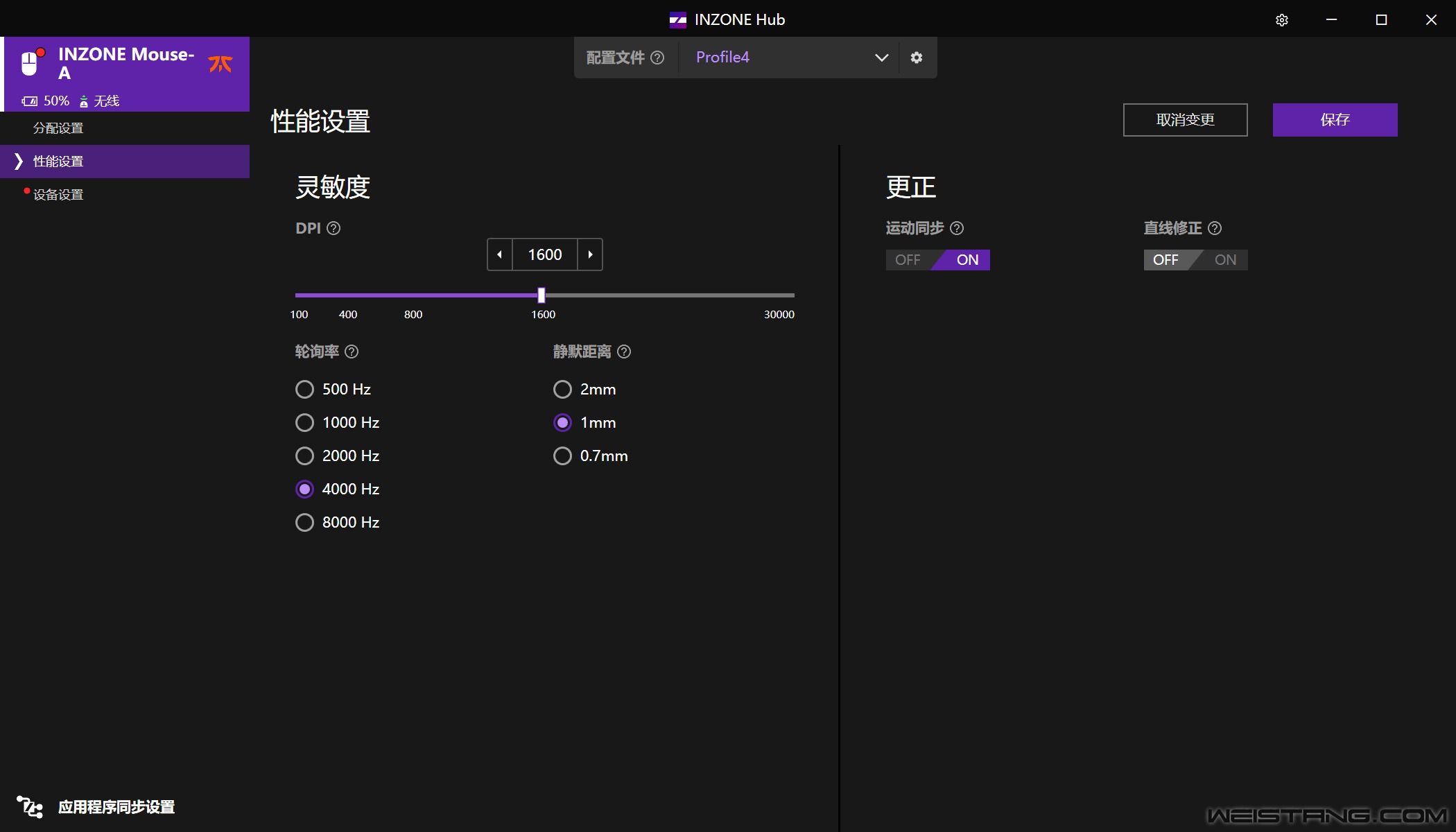This screenshot has height=832, width=1456.
Task: Increase DPI with the right arrow
Action: tap(590, 254)
